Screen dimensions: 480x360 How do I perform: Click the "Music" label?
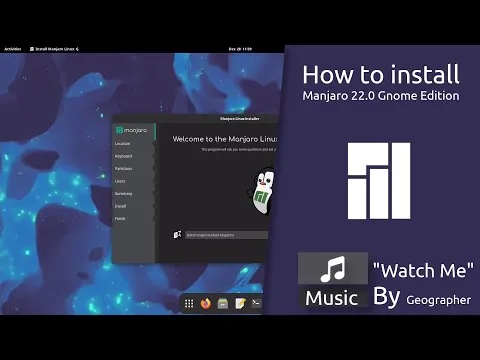[332, 298]
